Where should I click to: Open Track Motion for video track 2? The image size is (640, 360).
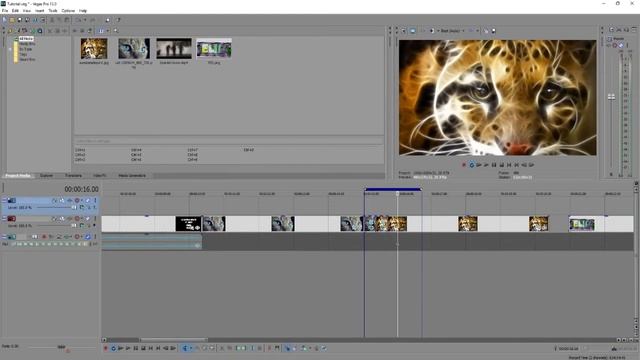(x=62, y=219)
